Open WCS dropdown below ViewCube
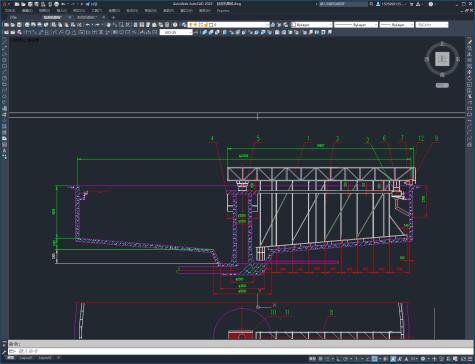Screen dimensions: 475x364 coord(442,85)
